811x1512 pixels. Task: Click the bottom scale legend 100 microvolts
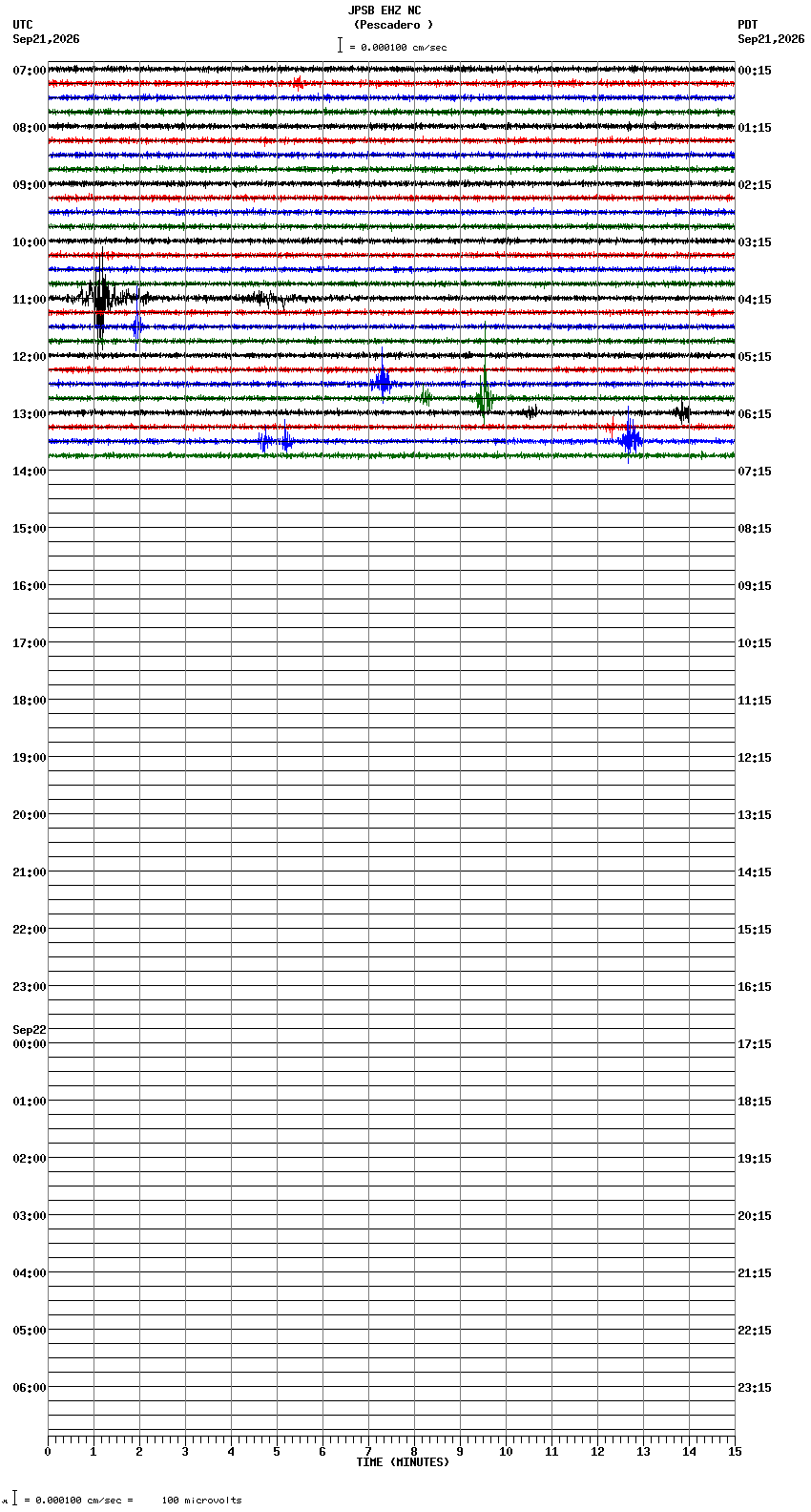point(202,1501)
